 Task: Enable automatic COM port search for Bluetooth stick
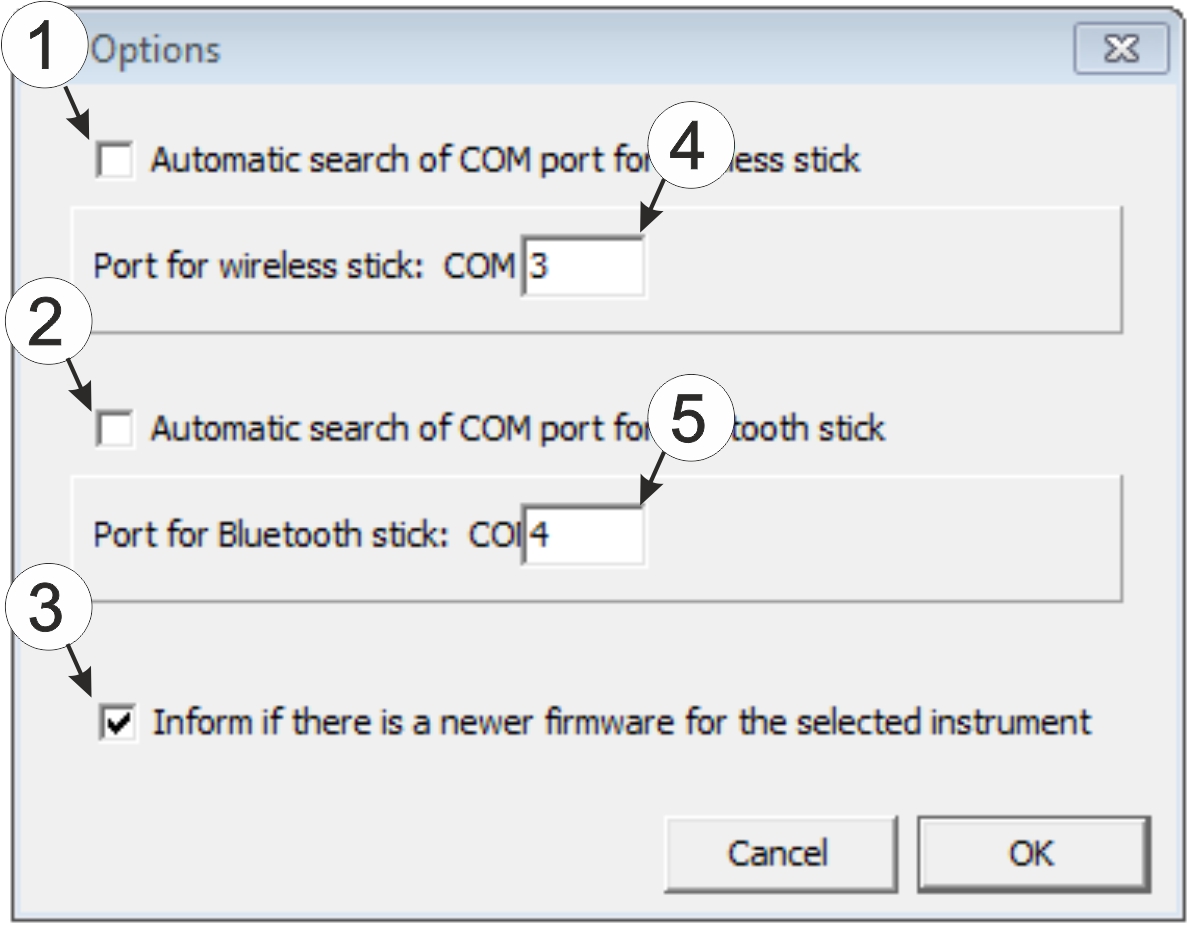[x=115, y=430]
